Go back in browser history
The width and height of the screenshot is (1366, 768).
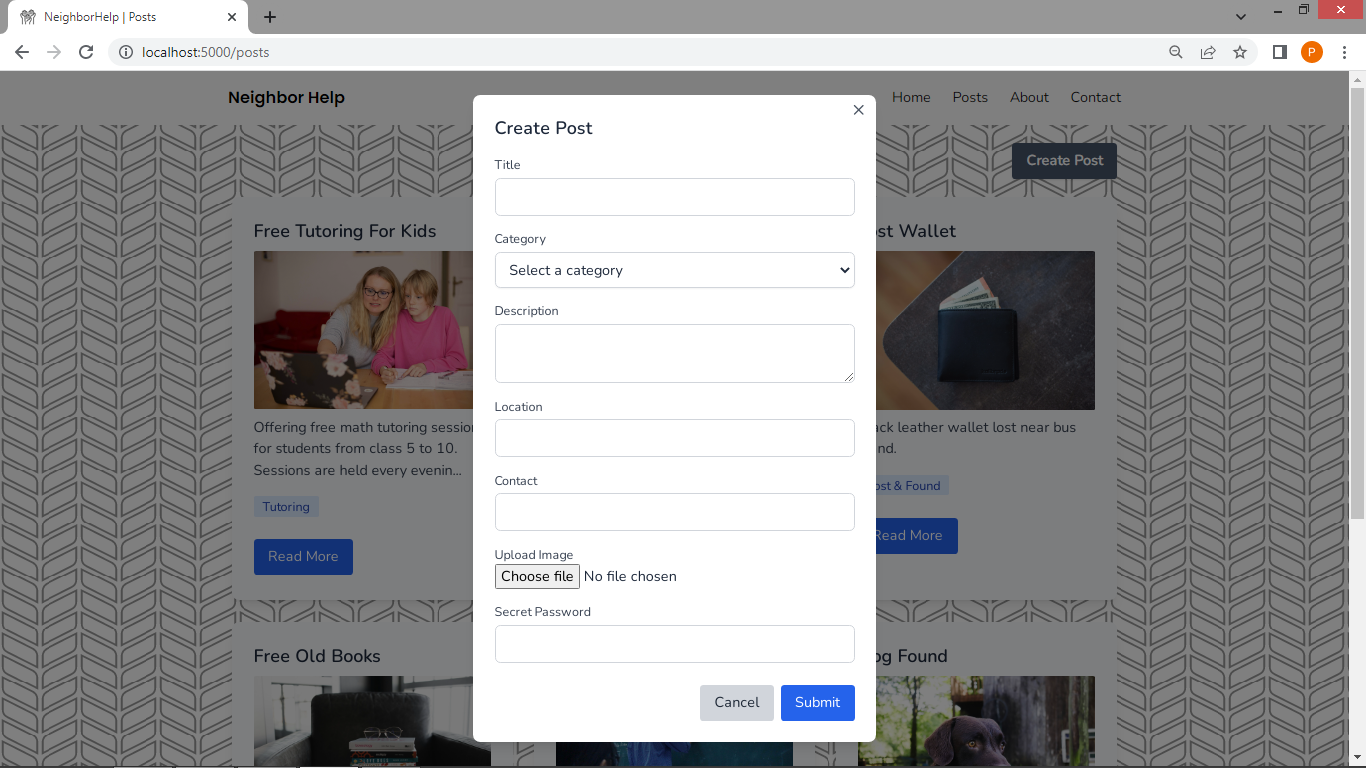tap(22, 52)
